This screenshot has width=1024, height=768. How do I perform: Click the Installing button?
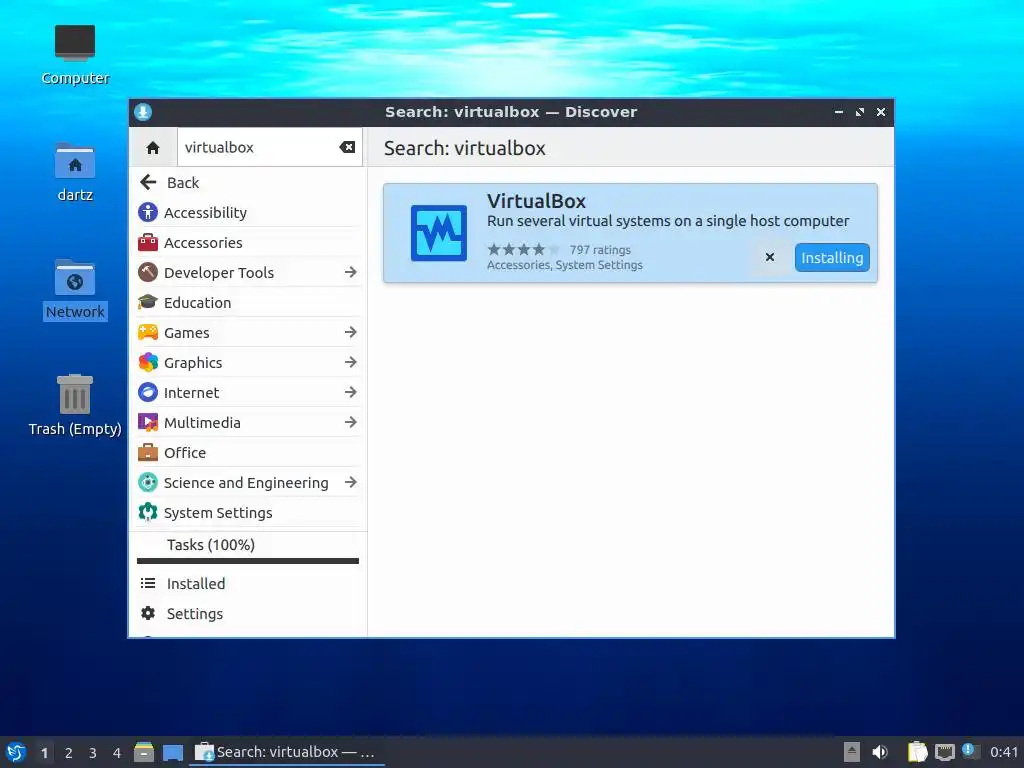point(832,257)
